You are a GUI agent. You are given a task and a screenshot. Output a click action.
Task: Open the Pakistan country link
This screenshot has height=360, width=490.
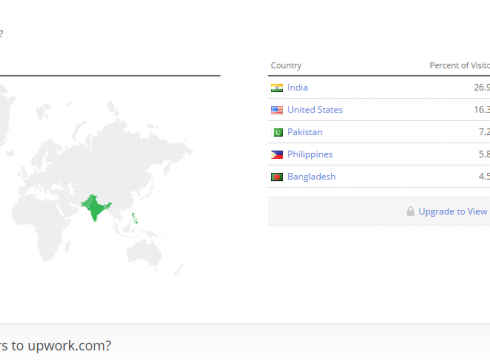tap(305, 132)
